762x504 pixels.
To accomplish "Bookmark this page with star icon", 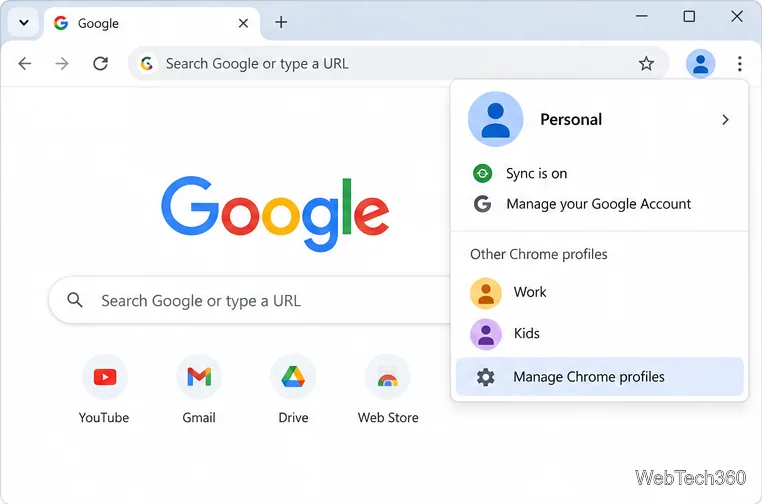I will pos(646,63).
